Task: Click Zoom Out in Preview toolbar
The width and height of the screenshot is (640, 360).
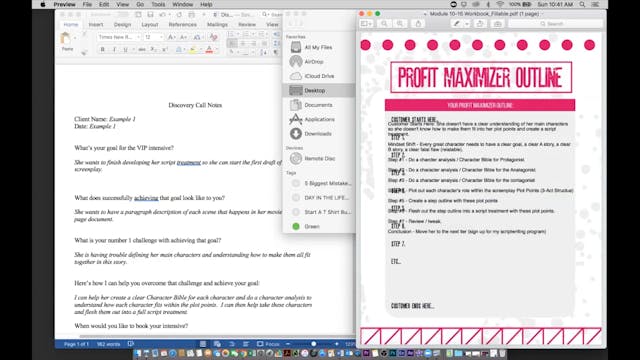Action: [x=384, y=24]
